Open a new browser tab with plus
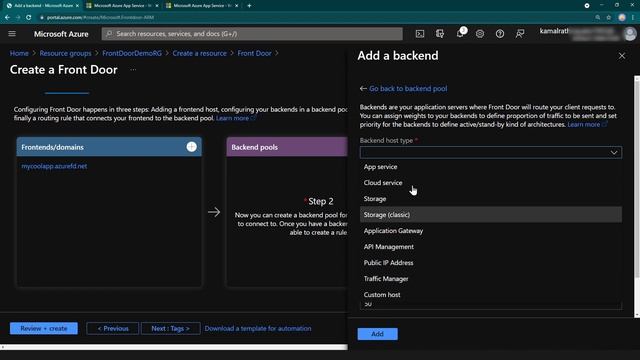 (x=249, y=6)
